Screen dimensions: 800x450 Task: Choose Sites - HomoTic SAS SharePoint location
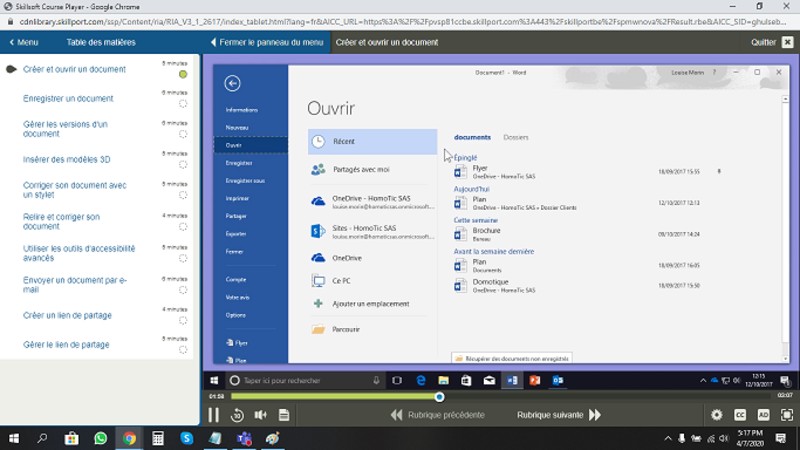[x=372, y=232]
